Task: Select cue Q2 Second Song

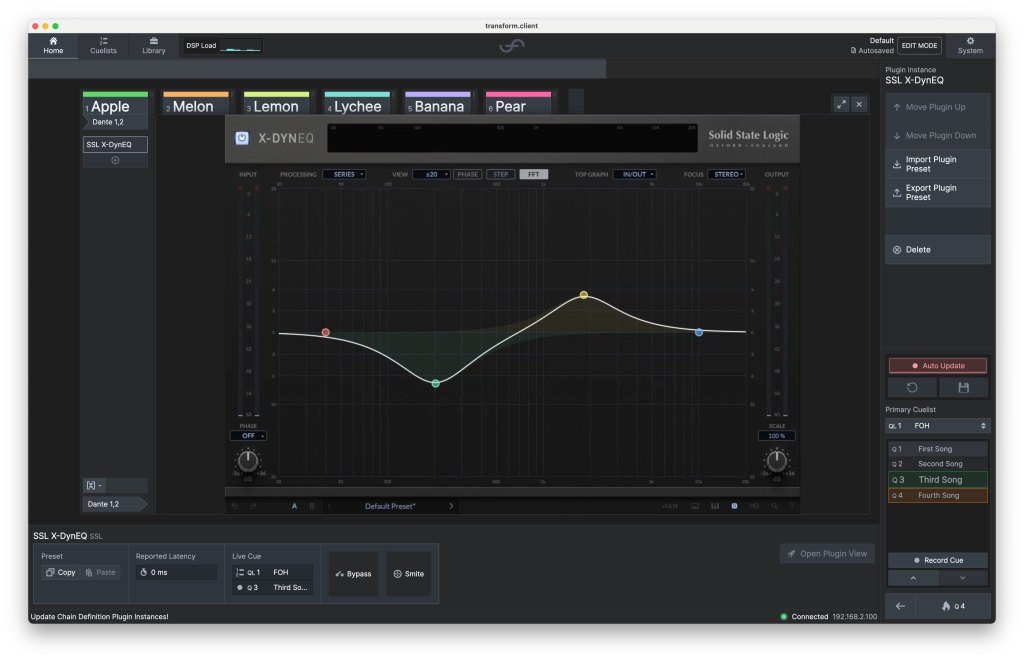Action: tap(937, 464)
